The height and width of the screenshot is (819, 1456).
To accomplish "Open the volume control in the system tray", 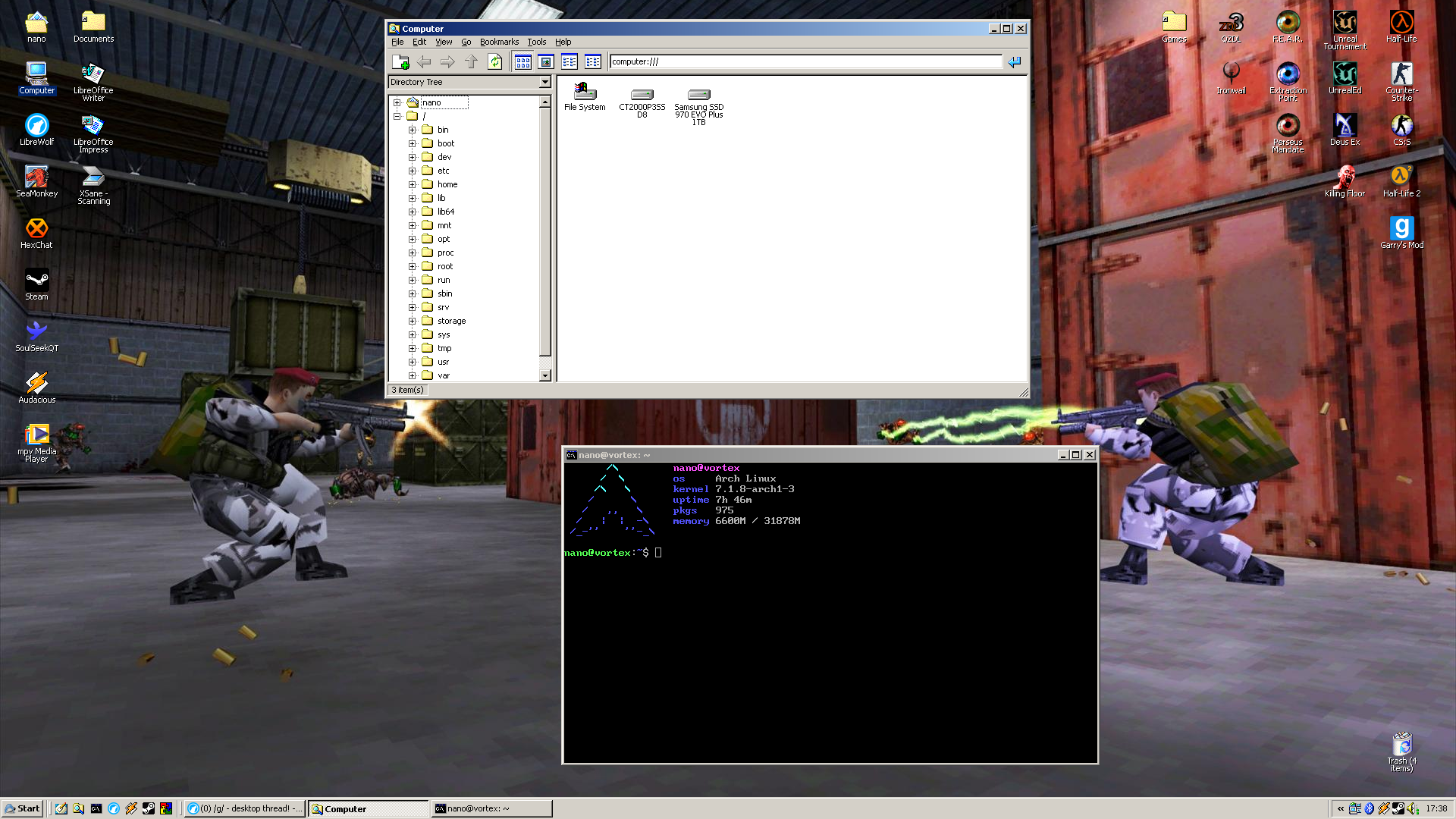I will click(x=1413, y=808).
